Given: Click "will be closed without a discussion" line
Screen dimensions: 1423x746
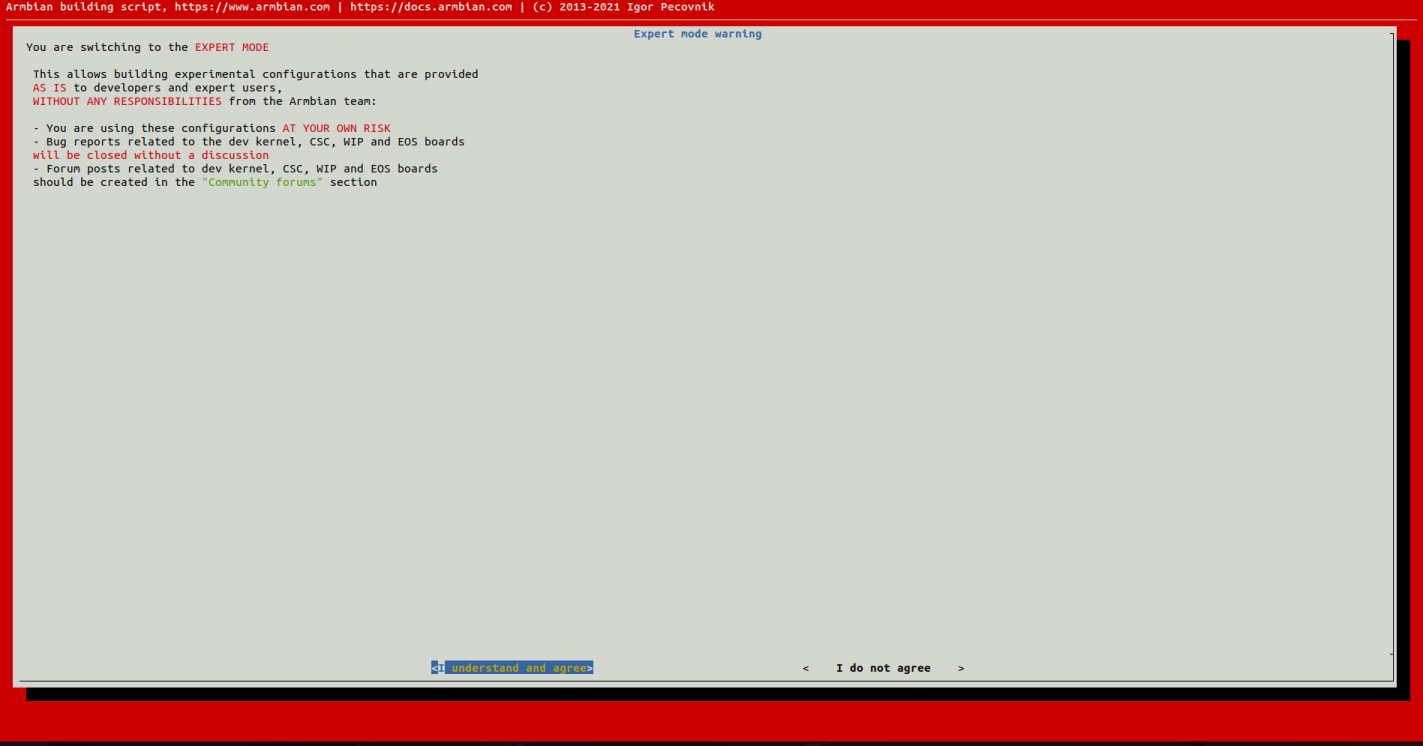Looking at the screenshot, I should coord(150,155).
